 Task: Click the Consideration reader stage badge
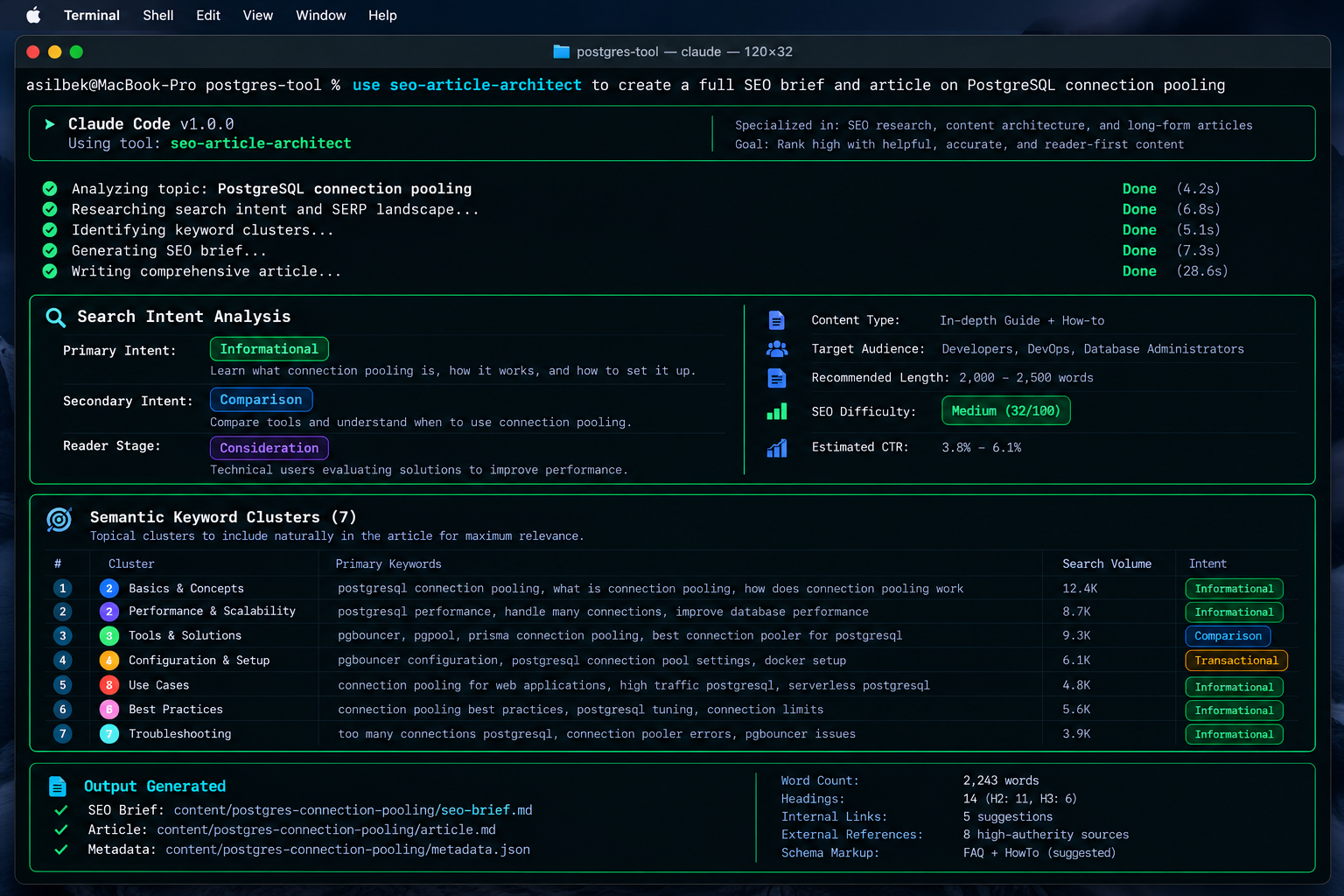click(x=269, y=448)
